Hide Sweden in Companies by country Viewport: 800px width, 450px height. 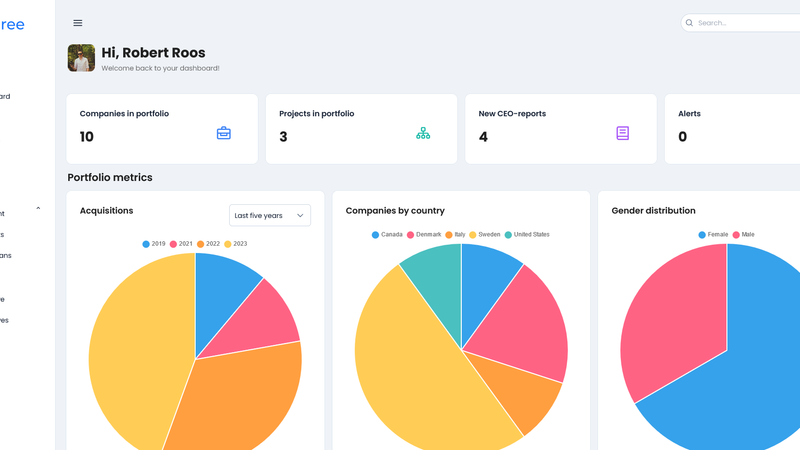484,235
